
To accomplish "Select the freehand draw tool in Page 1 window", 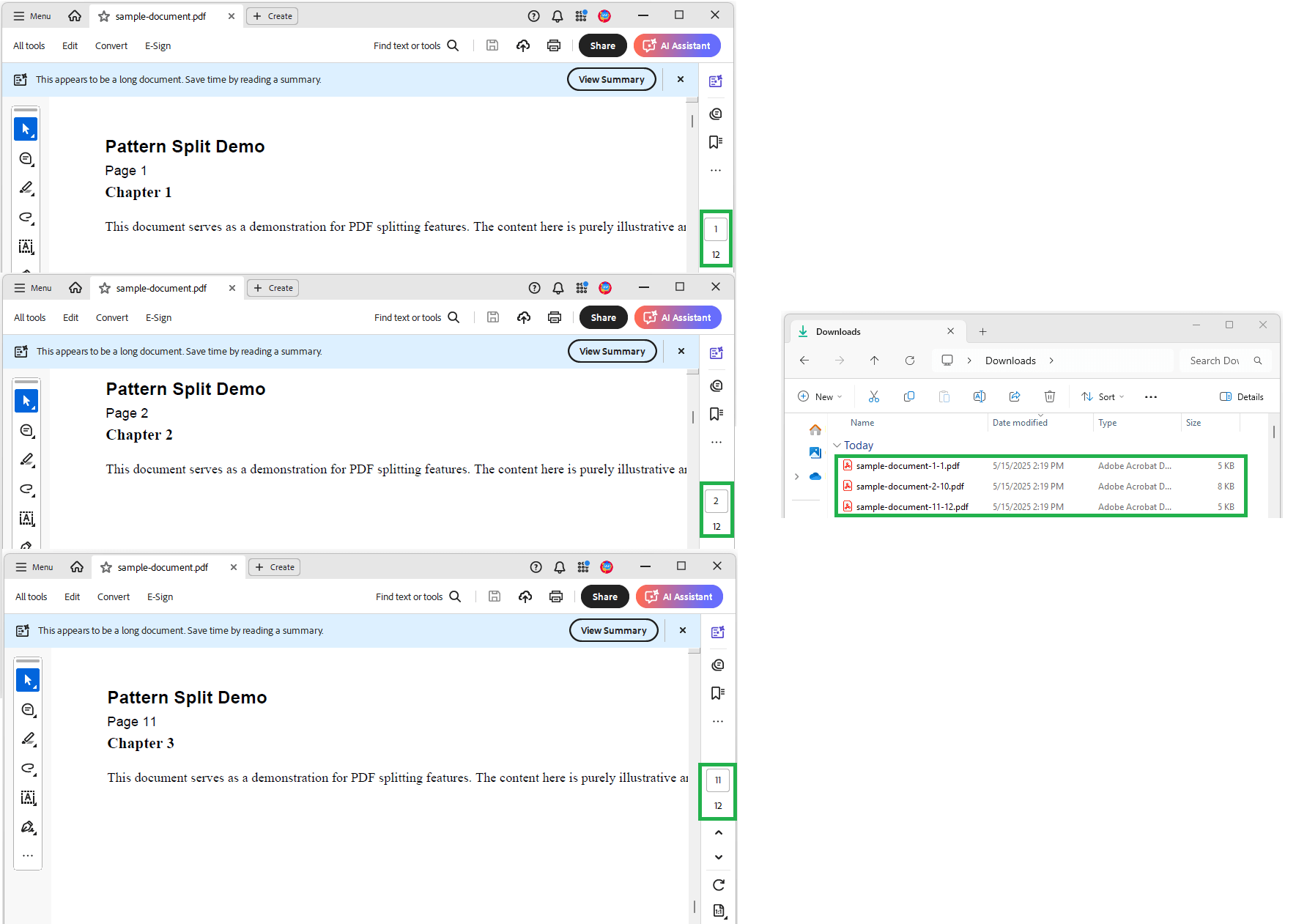I will point(26,218).
